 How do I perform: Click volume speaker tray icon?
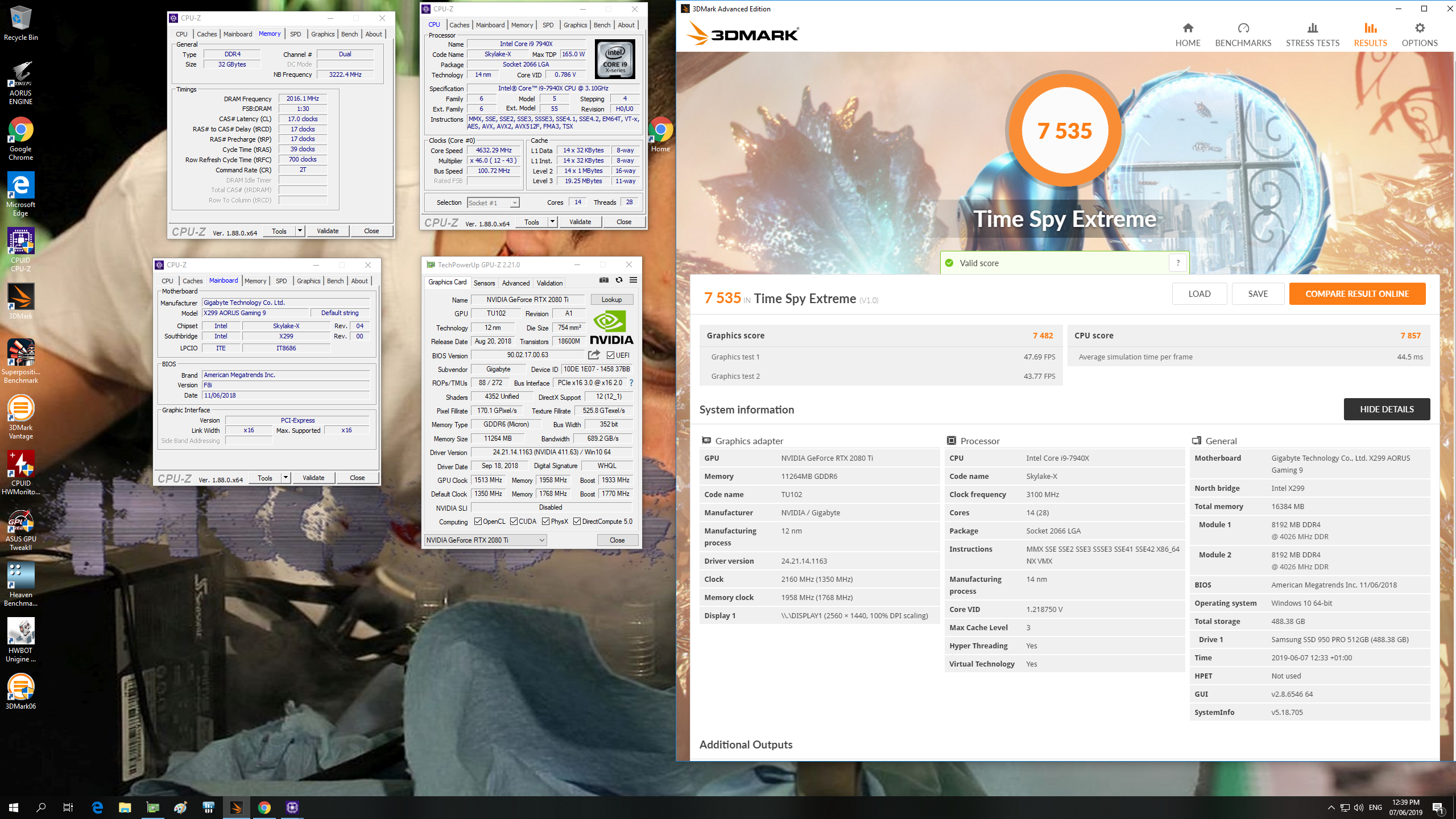pyautogui.click(x=1359, y=808)
